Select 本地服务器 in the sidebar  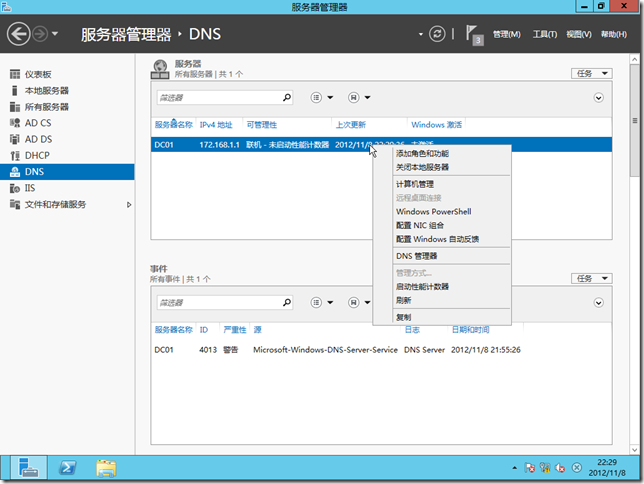coord(67,91)
